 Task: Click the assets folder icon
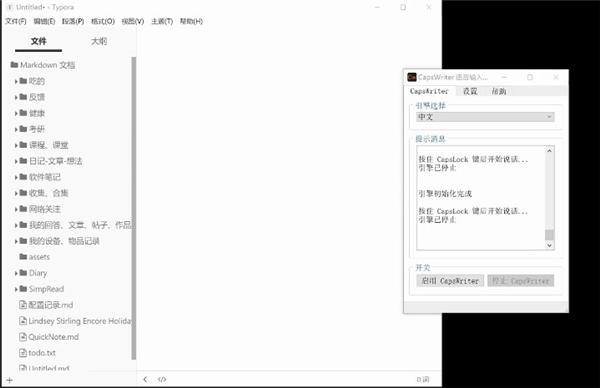23,256
